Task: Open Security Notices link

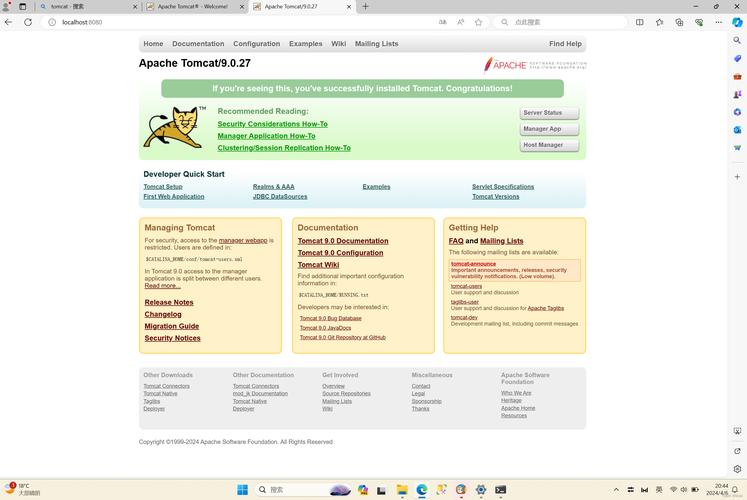Action: (172, 338)
